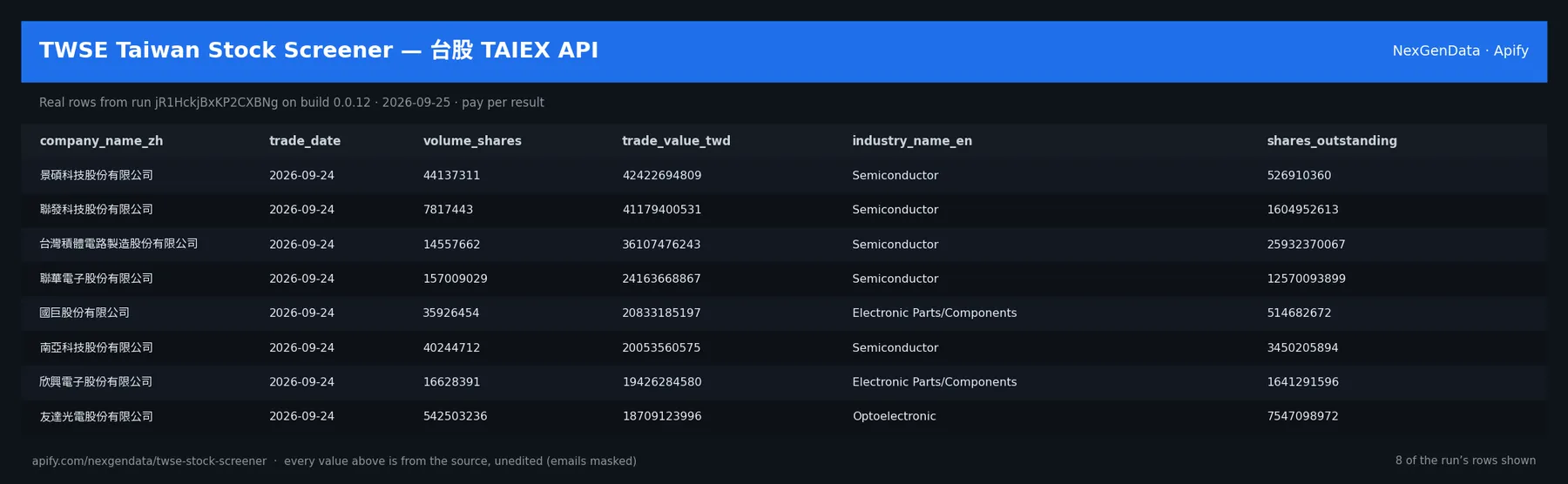Click volume value 35926454
This screenshot has height=484, width=1568.
(x=451, y=313)
